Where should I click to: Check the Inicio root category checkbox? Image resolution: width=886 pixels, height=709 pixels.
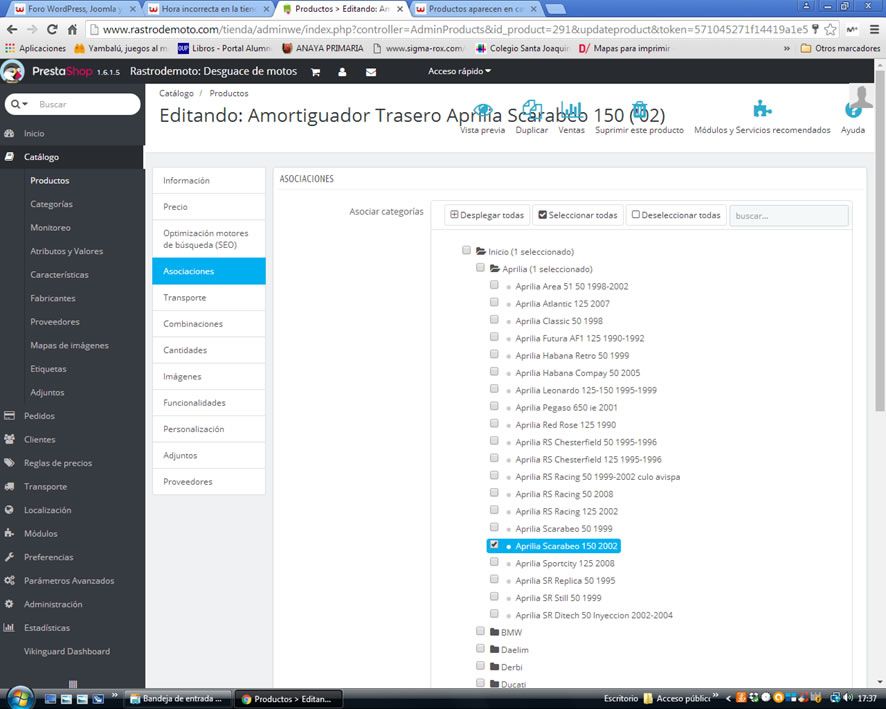point(466,250)
